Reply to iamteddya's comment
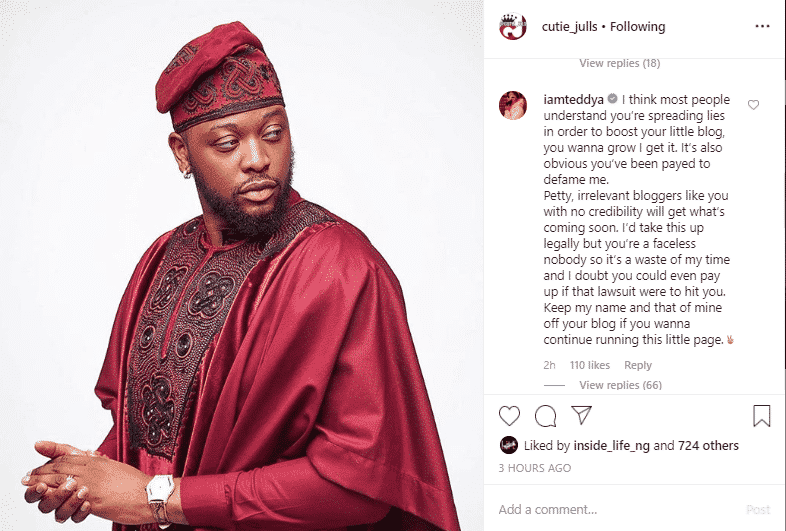Image resolution: width=786 pixels, height=531 pixels. click(x=638, y=365)
